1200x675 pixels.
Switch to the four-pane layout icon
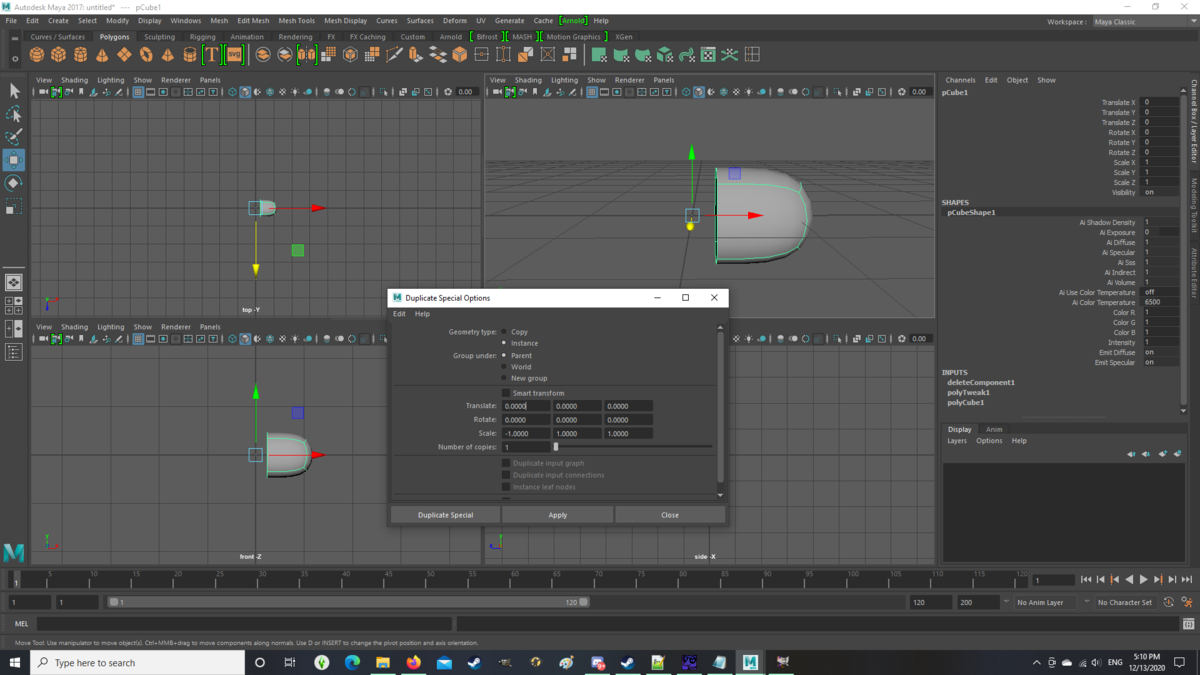[x=13, y=305]
